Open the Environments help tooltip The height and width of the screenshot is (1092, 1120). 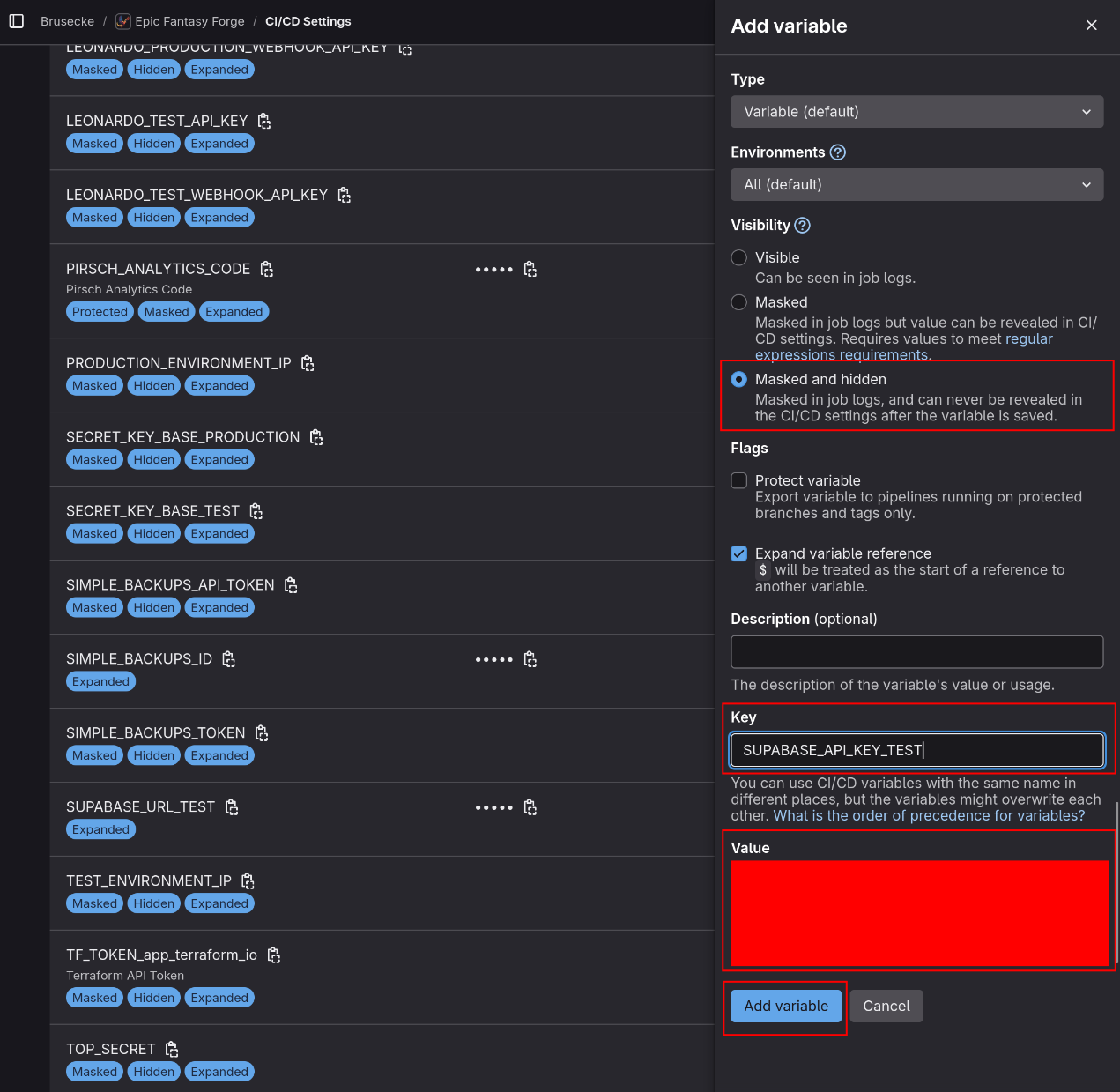coord(836,152)
